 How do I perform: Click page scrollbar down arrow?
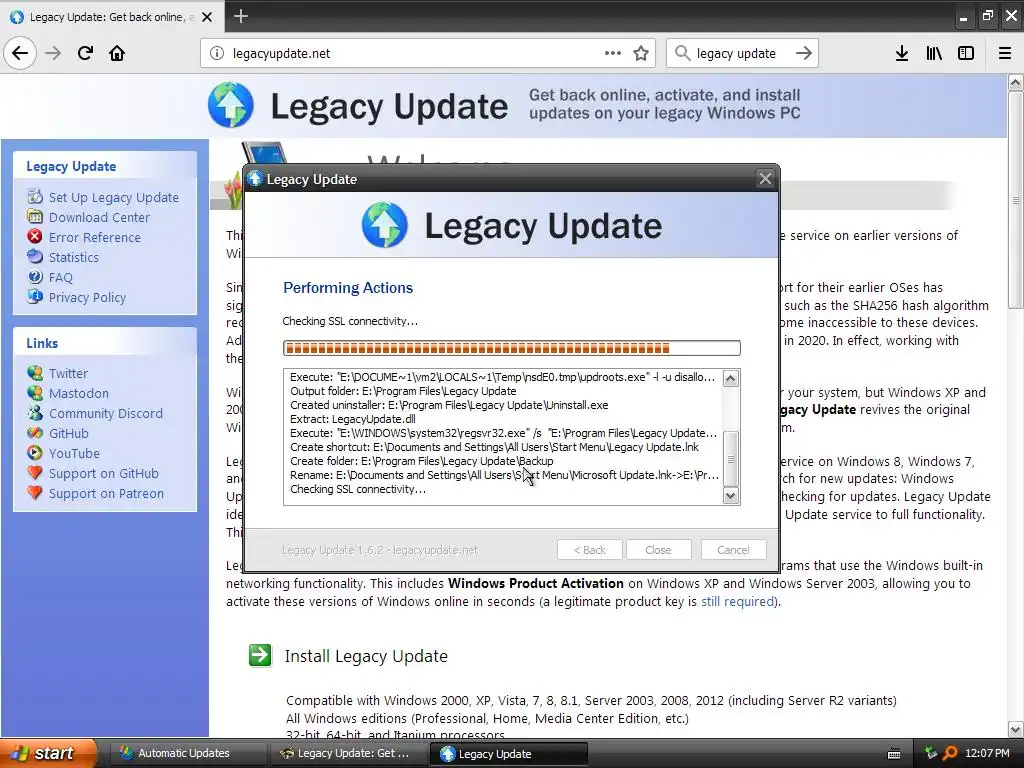(x=1015, y=729)
